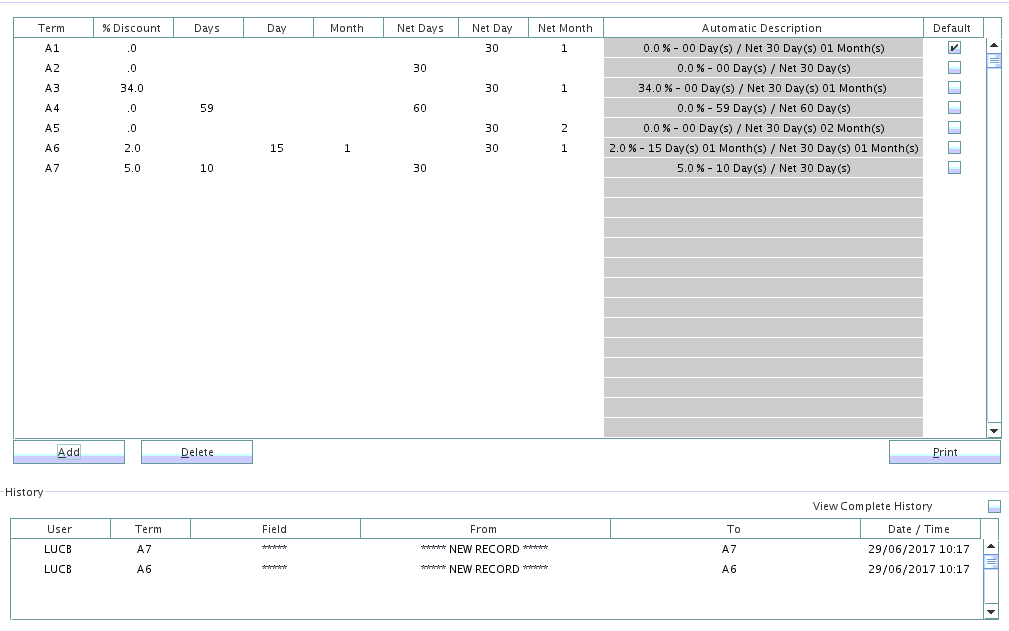
Task: Toggle the View Complete History checkbox
Action: click(x=994, y=507)
